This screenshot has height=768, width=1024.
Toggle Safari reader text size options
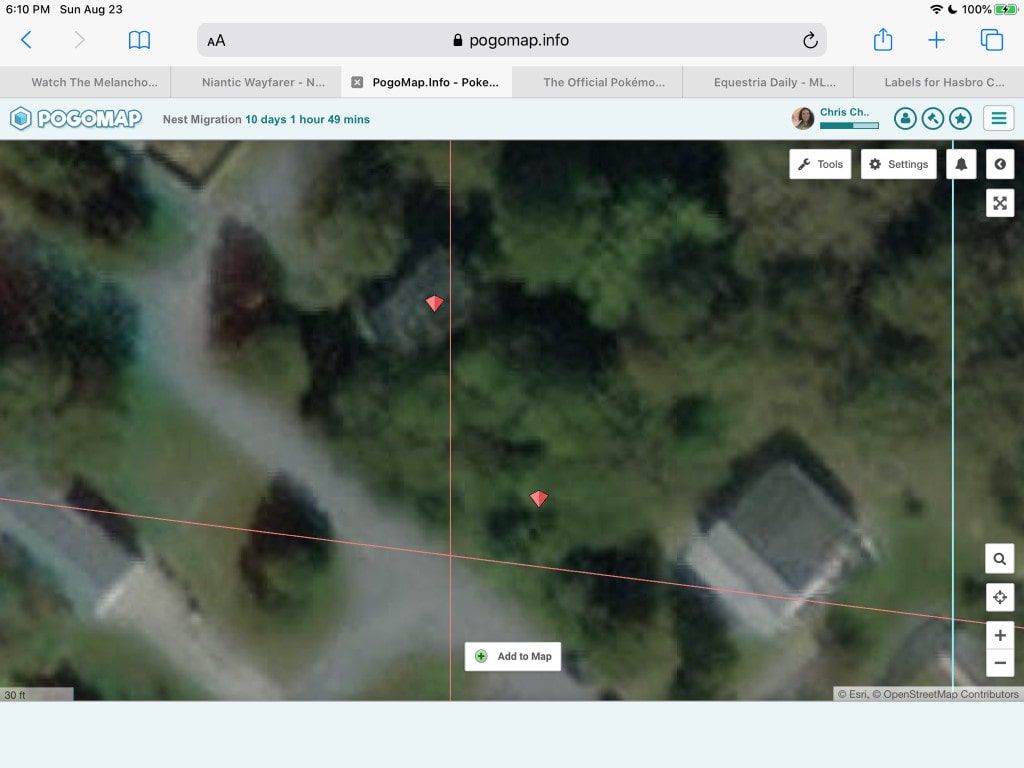216,41
